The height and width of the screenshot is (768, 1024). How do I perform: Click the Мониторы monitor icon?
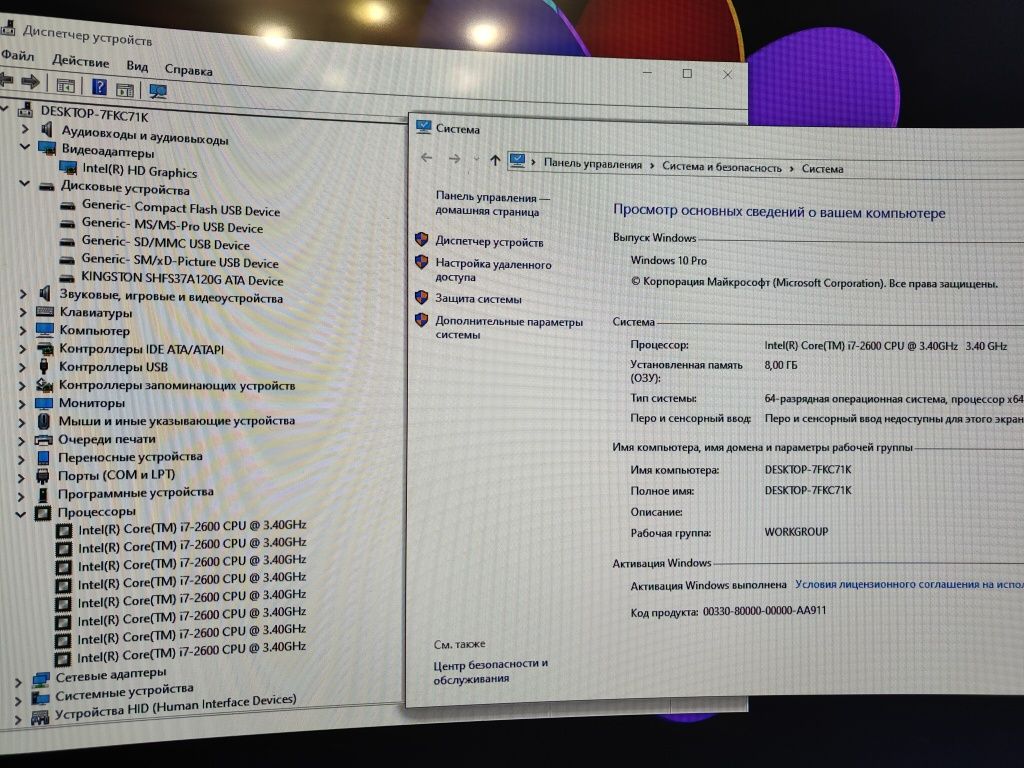tap(44, 404)
